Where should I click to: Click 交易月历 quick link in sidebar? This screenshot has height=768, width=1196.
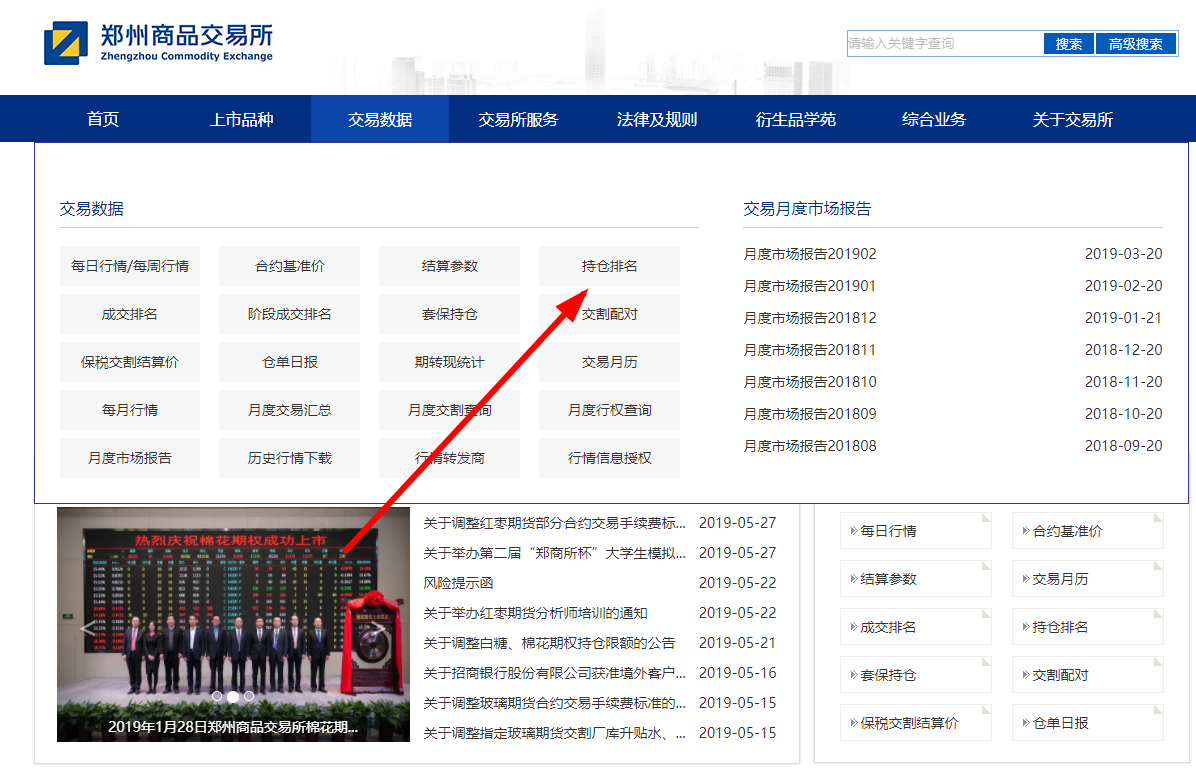[1088, 579]
